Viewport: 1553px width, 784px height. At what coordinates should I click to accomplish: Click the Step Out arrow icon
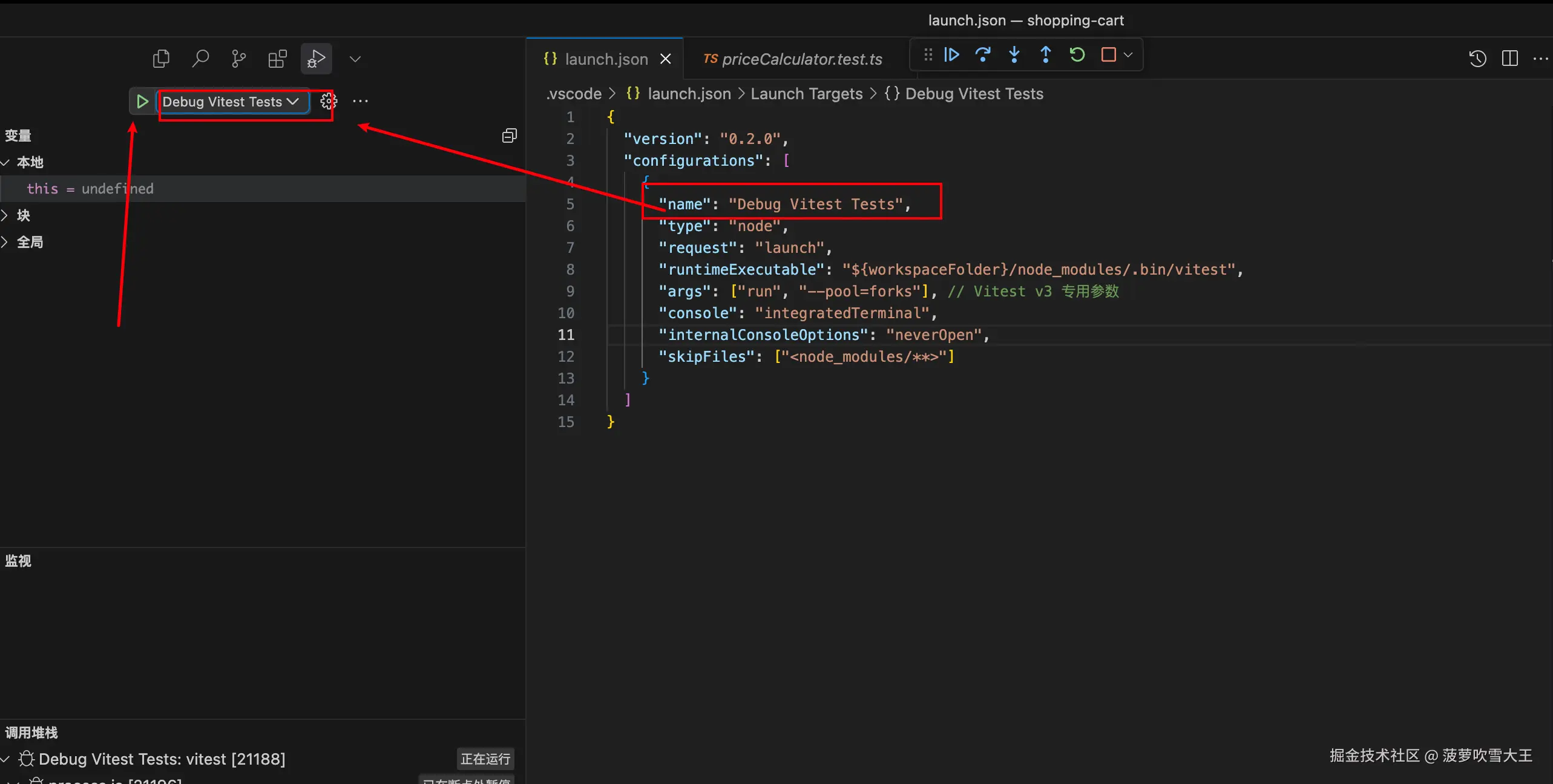pos(1045,55)
